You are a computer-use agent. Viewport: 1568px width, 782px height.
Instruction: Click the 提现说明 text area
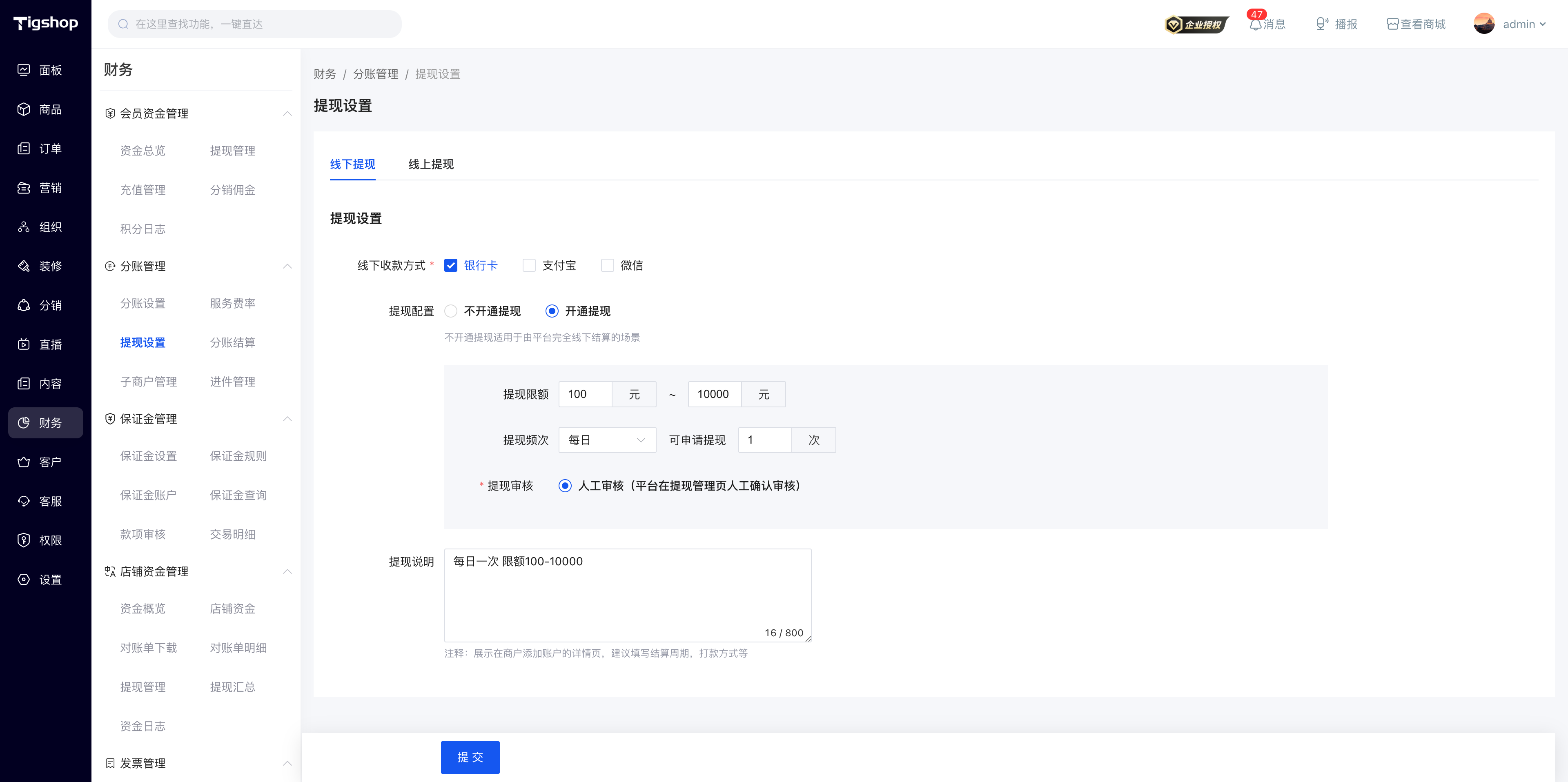[628, 595]
